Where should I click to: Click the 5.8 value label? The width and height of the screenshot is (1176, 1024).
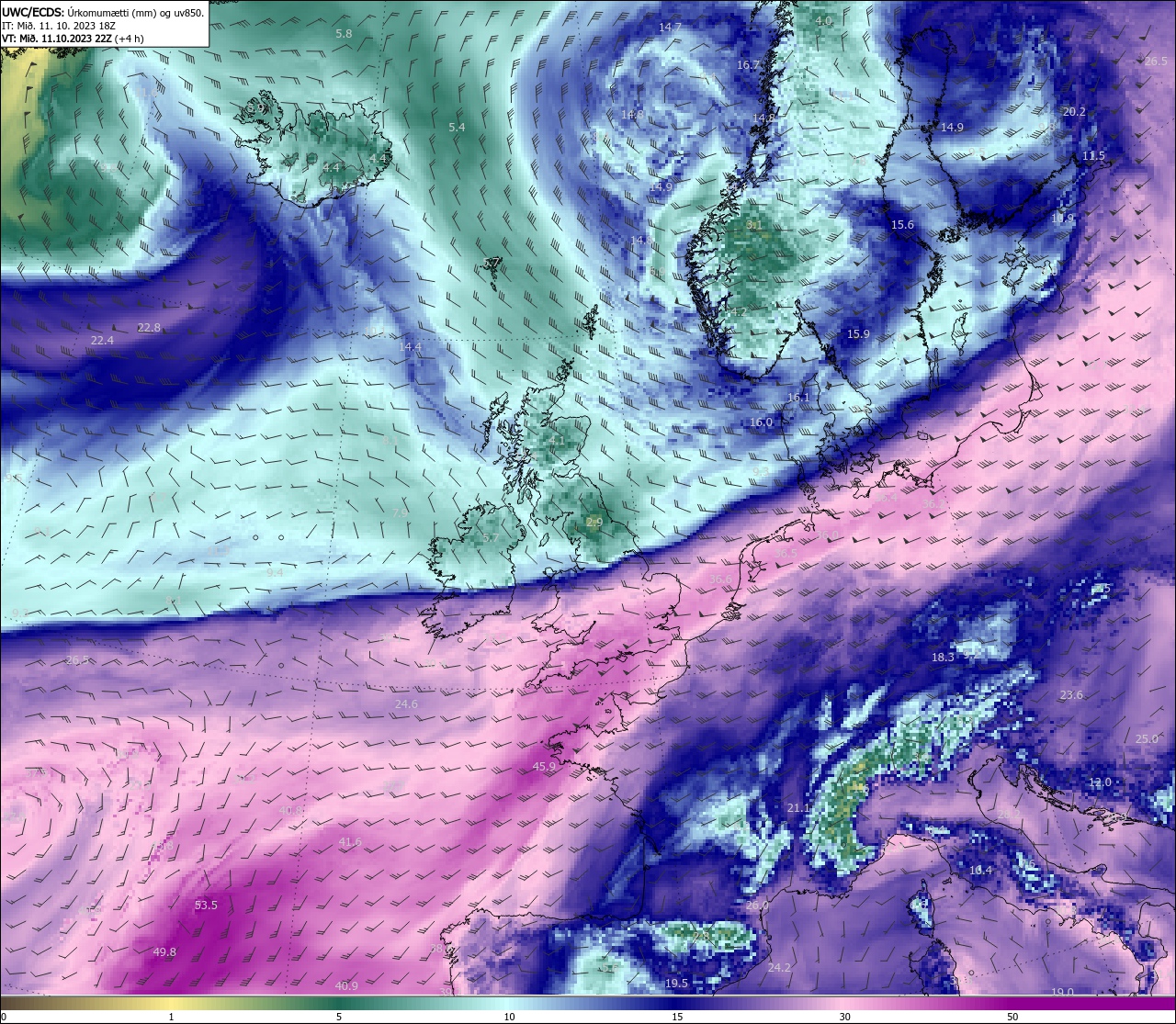tap(344, 34)
